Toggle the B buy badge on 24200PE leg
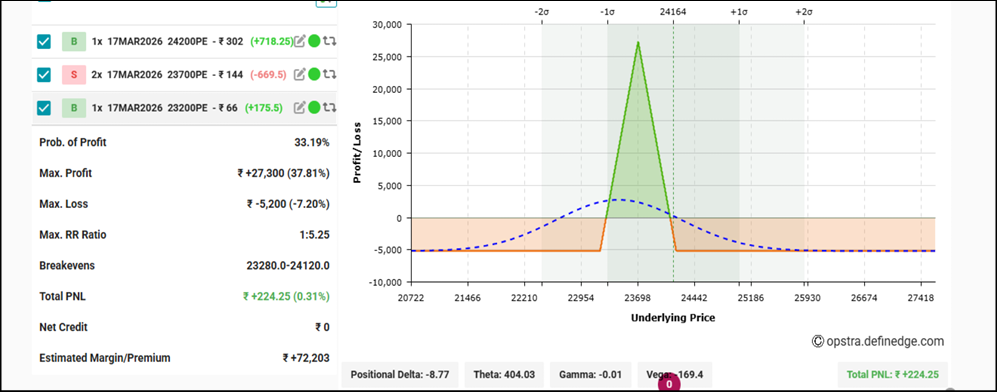Viewport: 997px width, 392px height. tap(74, 41)
